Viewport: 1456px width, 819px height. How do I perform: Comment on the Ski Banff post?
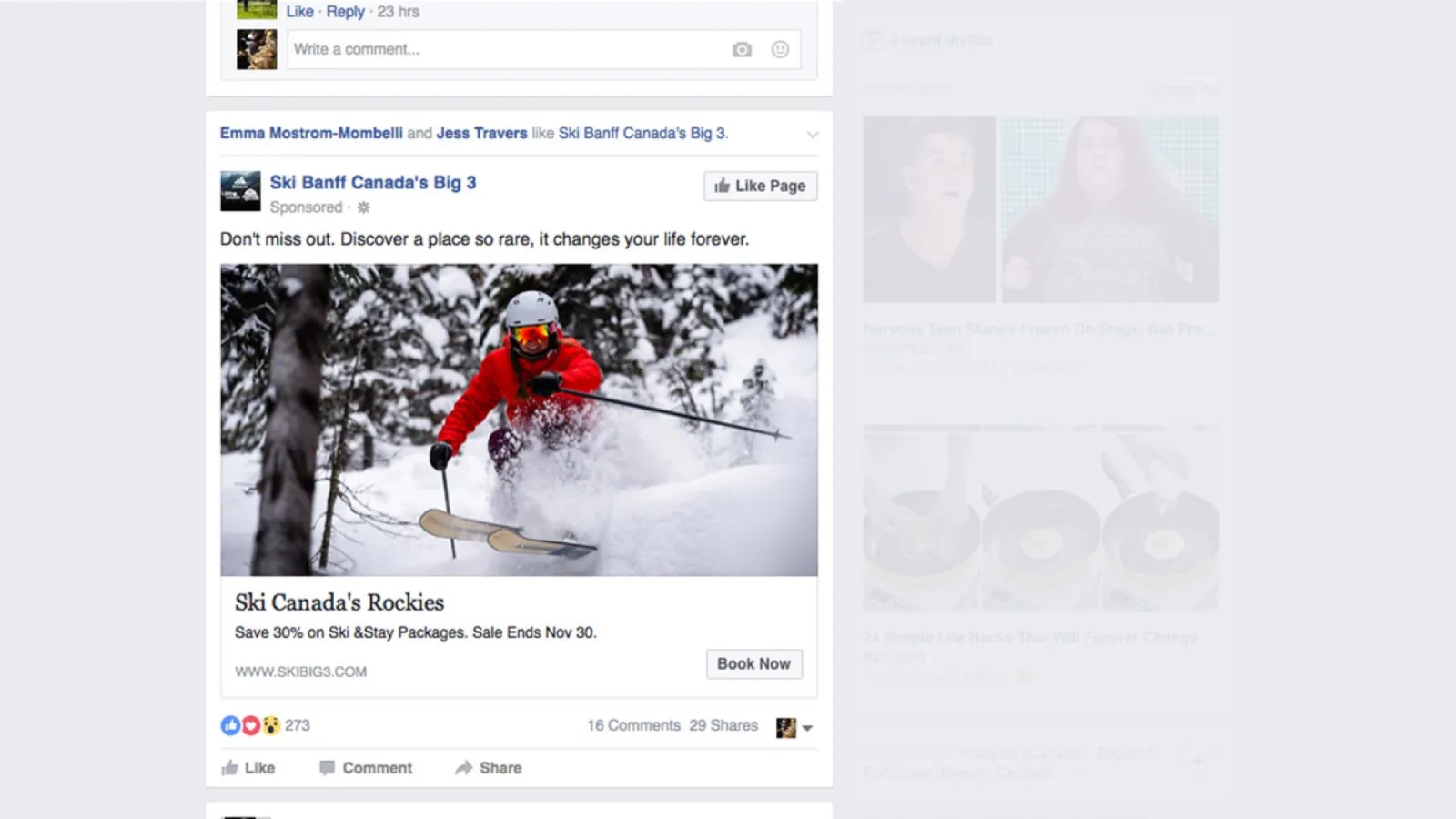click(x=366, y=768)
